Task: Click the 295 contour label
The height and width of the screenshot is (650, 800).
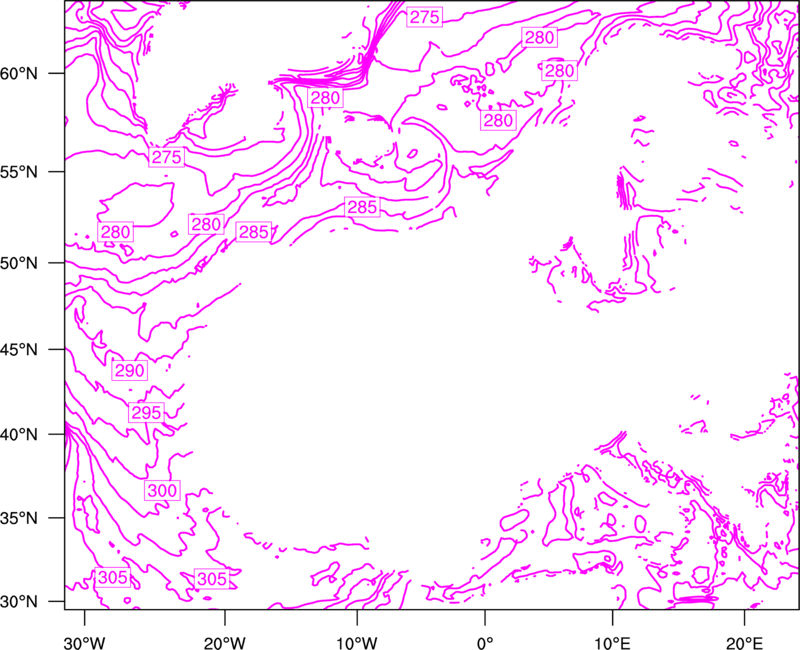Action: click(x=146, y=412)
